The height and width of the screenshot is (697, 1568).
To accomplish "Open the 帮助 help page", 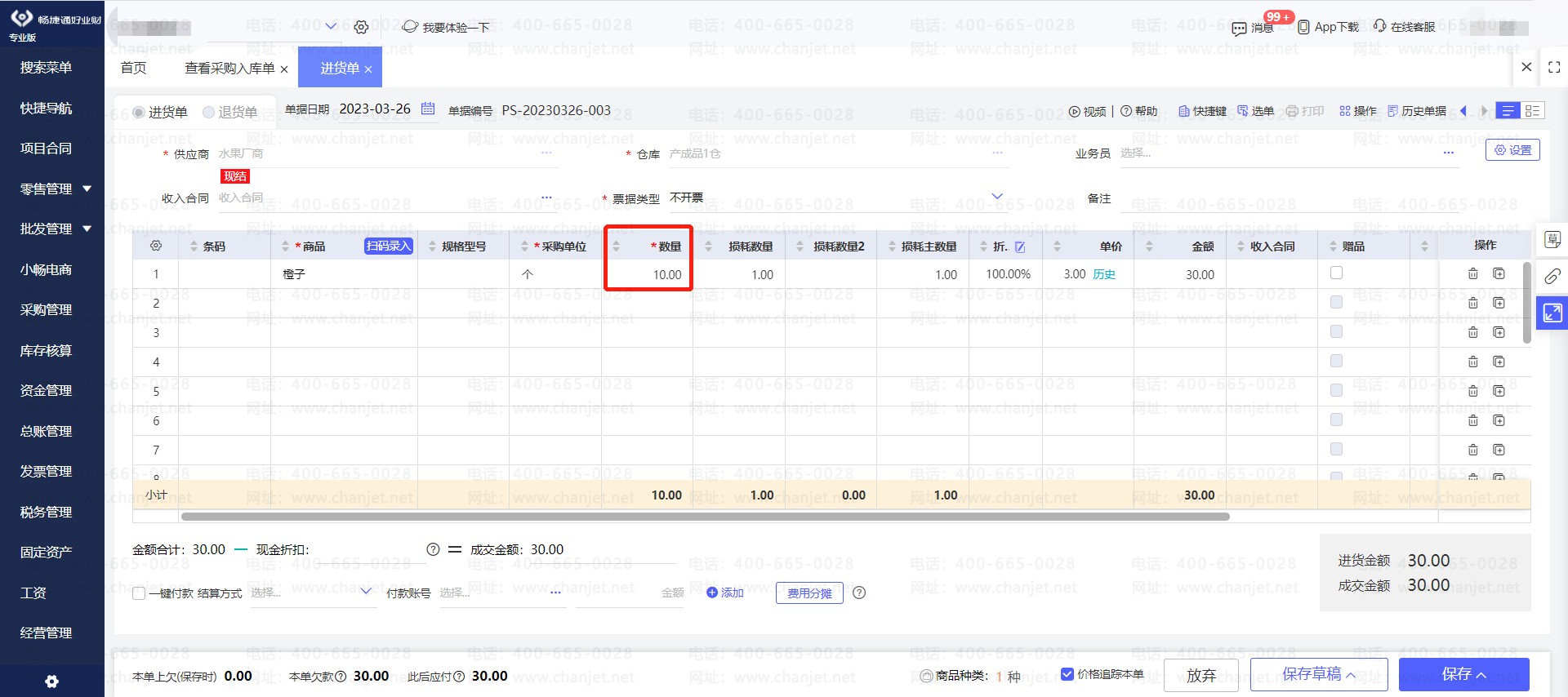I will pos(1139,111).
